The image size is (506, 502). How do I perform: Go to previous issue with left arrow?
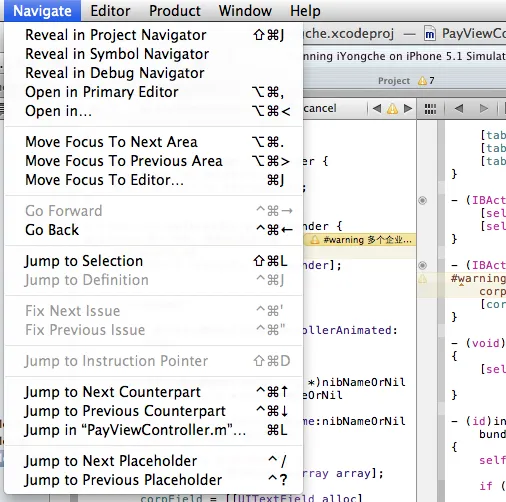(377, 109)
